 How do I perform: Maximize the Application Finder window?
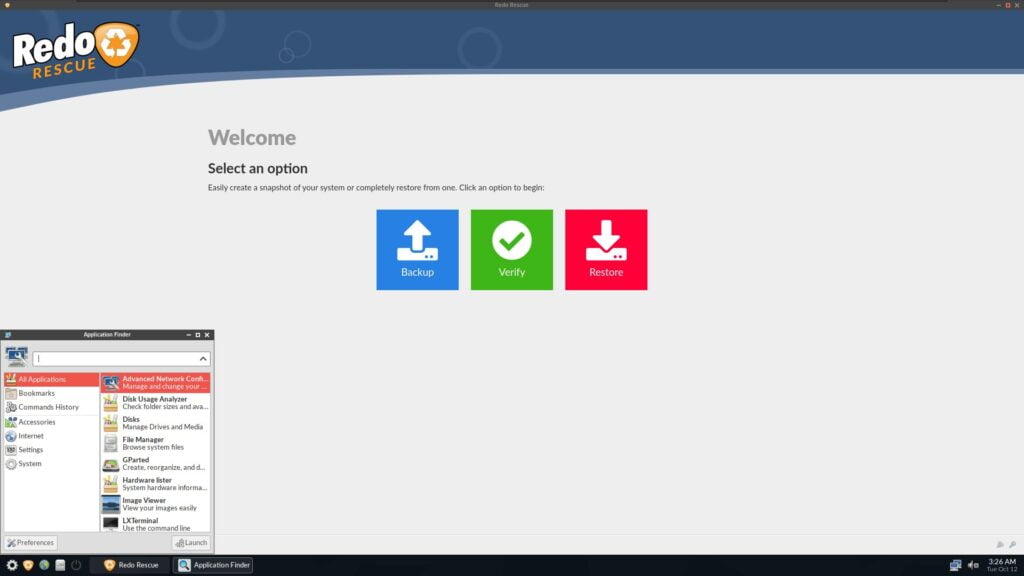[198, 335]
